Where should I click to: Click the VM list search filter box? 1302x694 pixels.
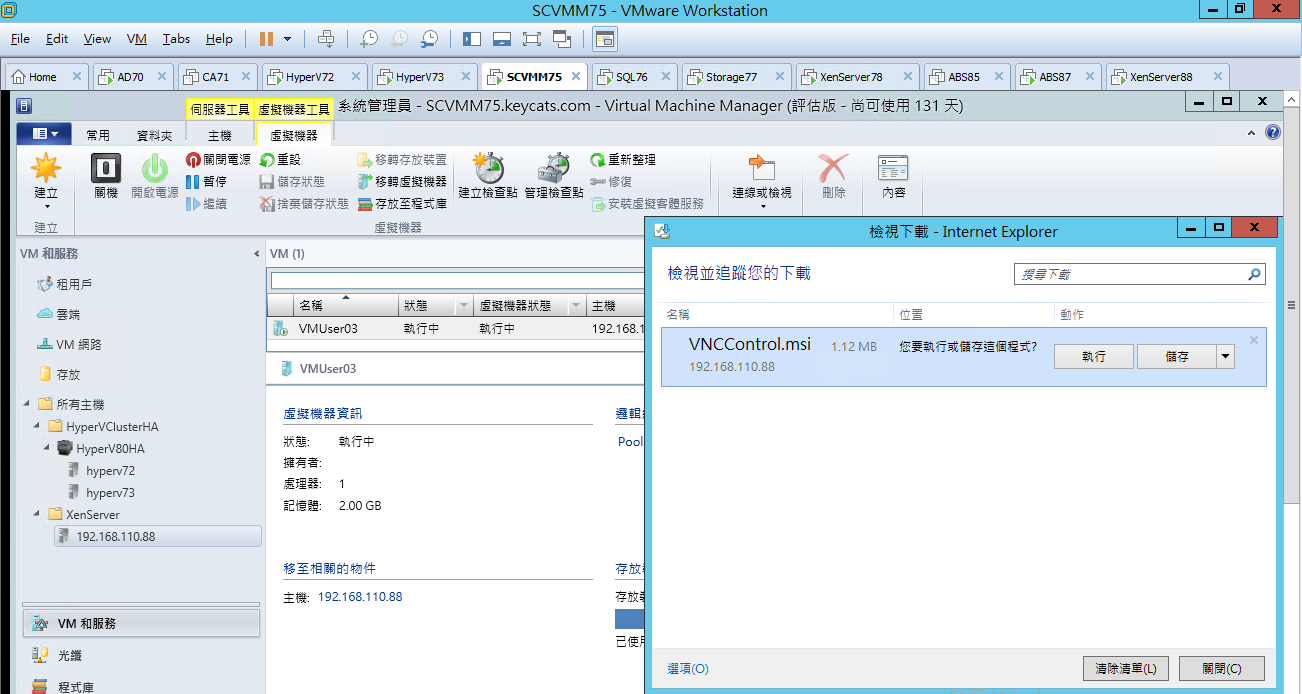[x=455, y=281]
